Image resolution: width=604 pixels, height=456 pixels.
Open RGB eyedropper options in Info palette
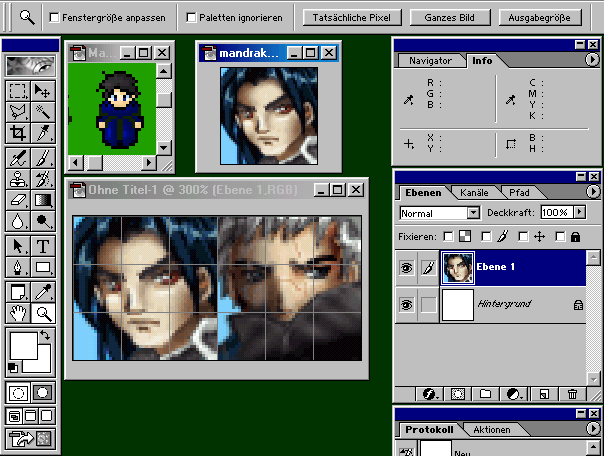click(409, 100)
